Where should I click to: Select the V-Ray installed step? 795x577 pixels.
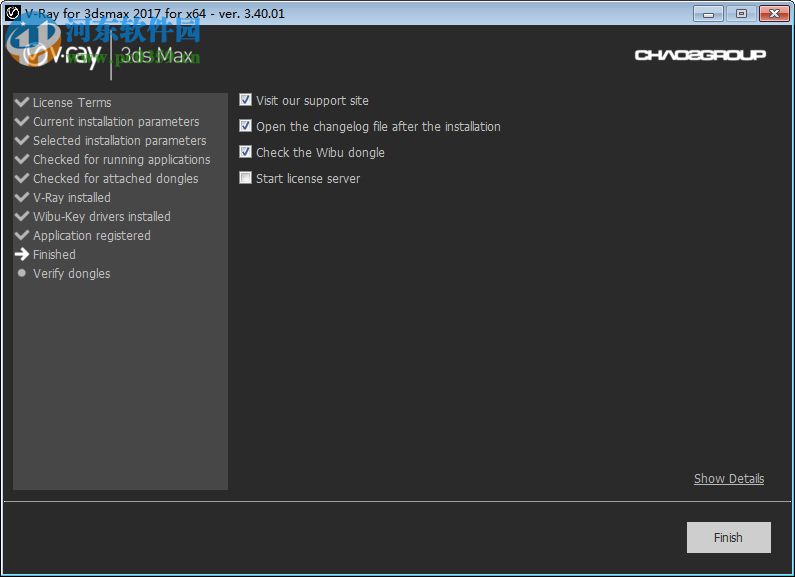pyautogui.click(x=71, y=198)
